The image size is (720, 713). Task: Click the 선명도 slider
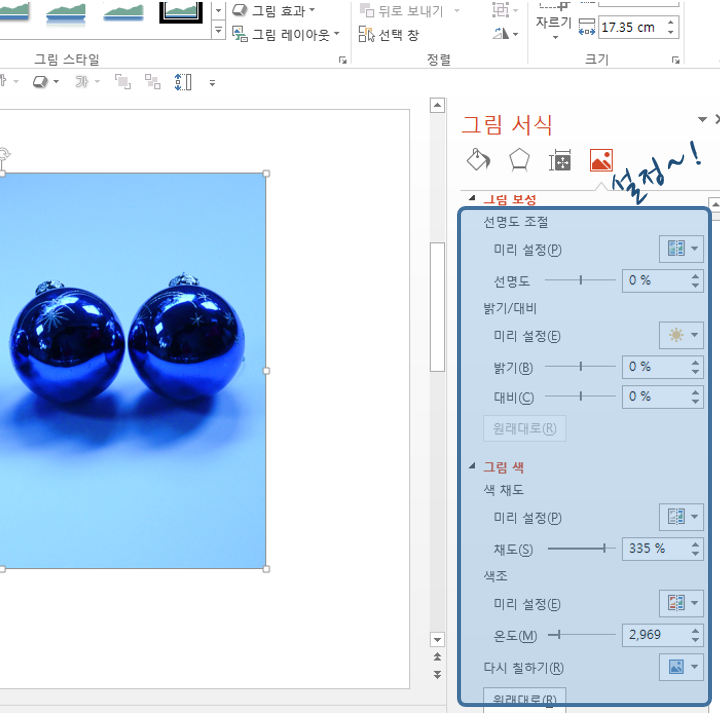click(x=580, y=280)
